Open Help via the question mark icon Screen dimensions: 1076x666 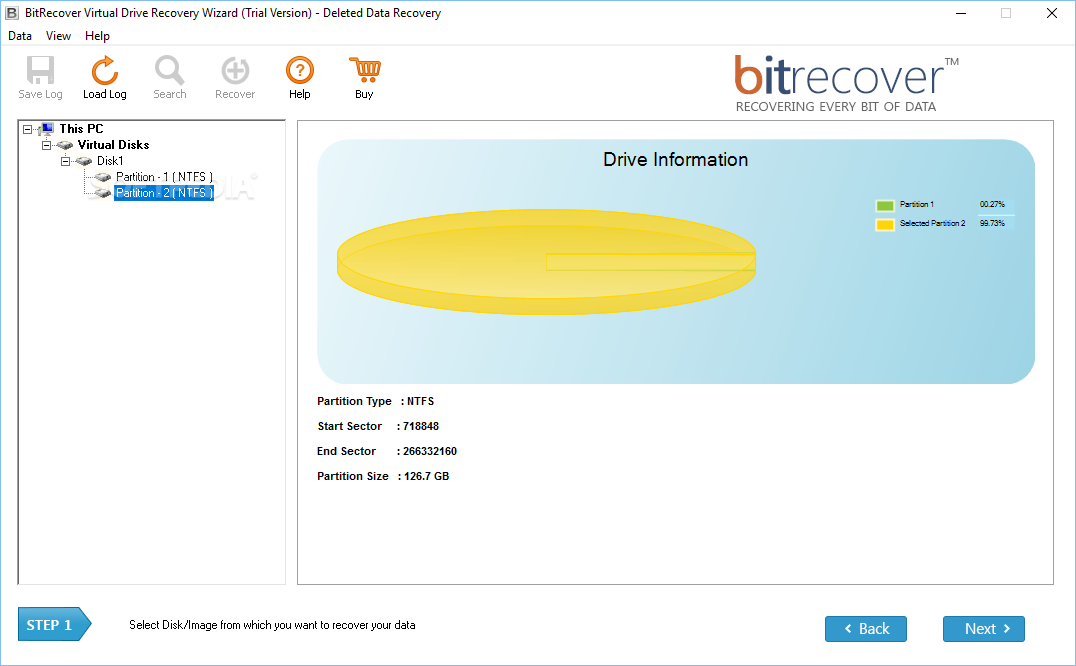point(300,70)
